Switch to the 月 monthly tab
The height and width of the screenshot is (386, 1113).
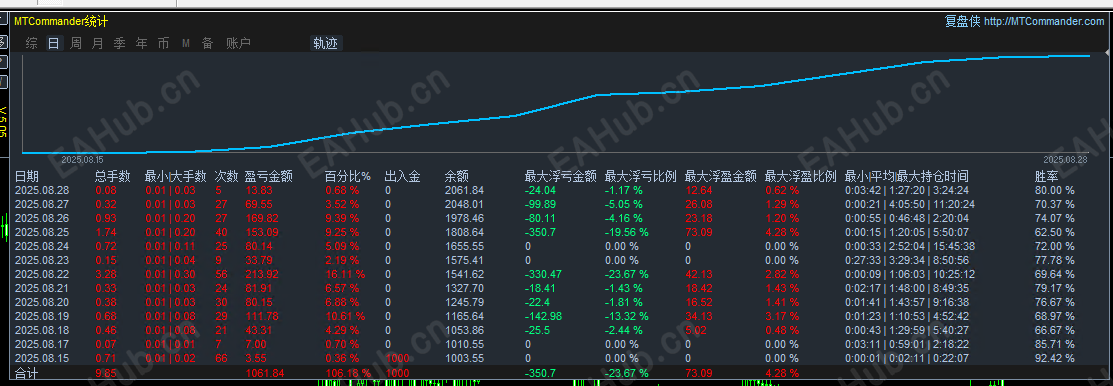pos(97,43)
